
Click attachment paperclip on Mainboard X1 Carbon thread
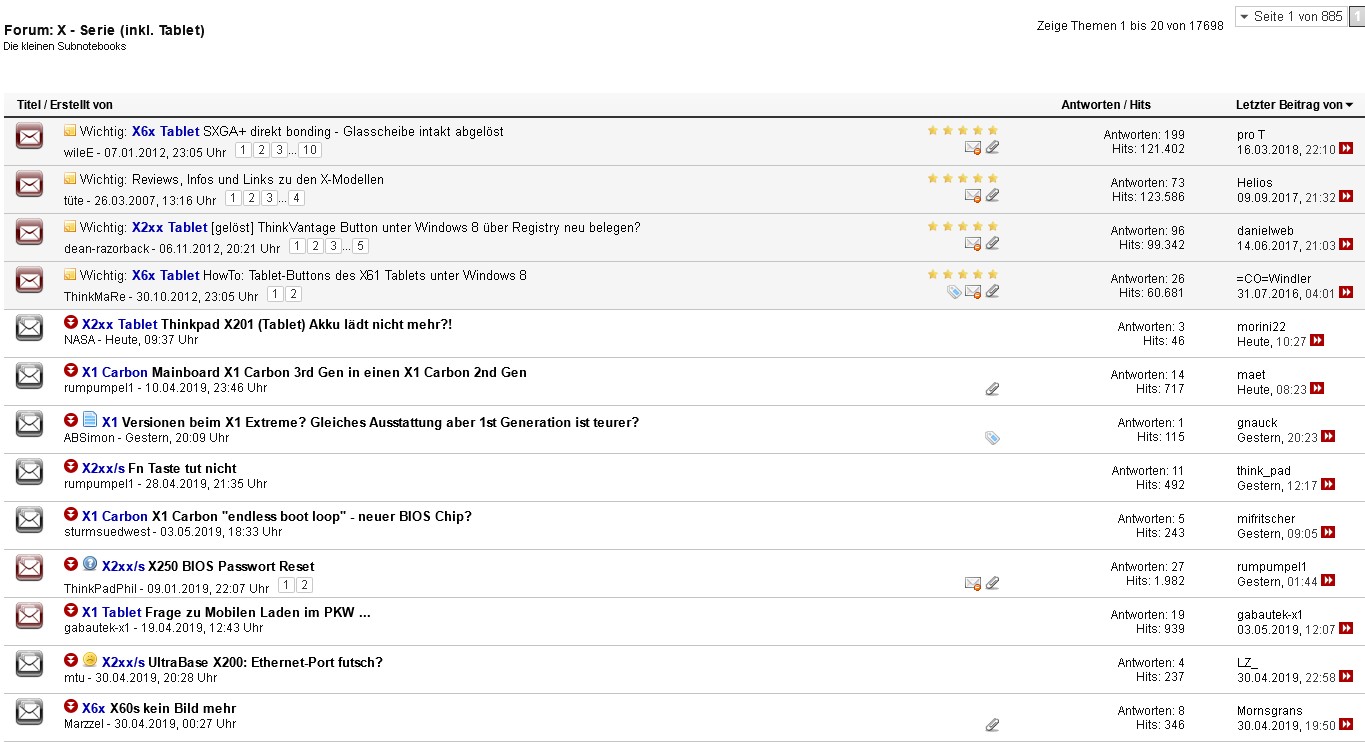(992, 389)
